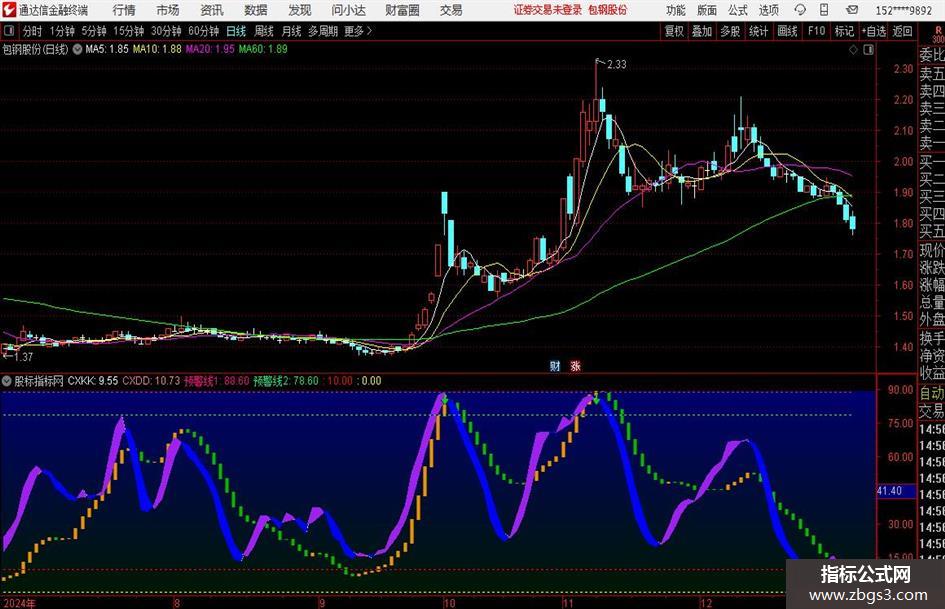Open the 资讯 menu
The image size is (945, 609).
click(x=212, y=10)
